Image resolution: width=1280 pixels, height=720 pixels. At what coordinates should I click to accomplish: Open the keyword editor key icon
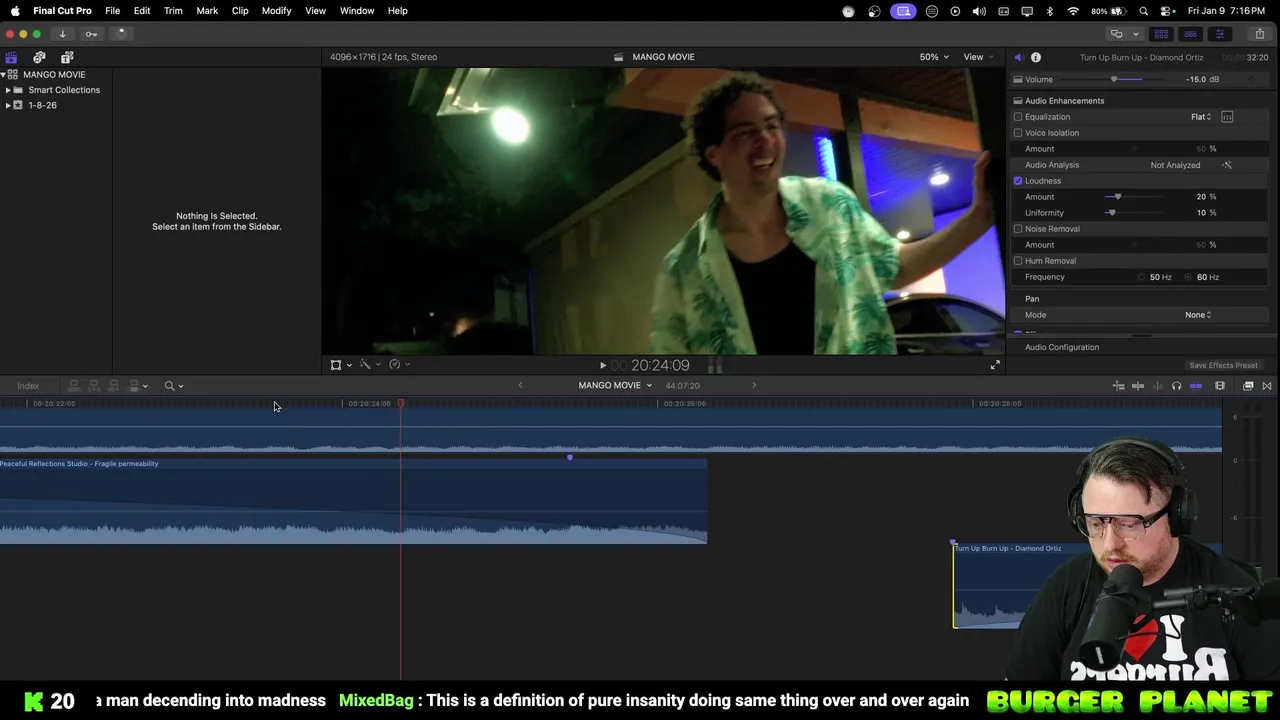91,34
